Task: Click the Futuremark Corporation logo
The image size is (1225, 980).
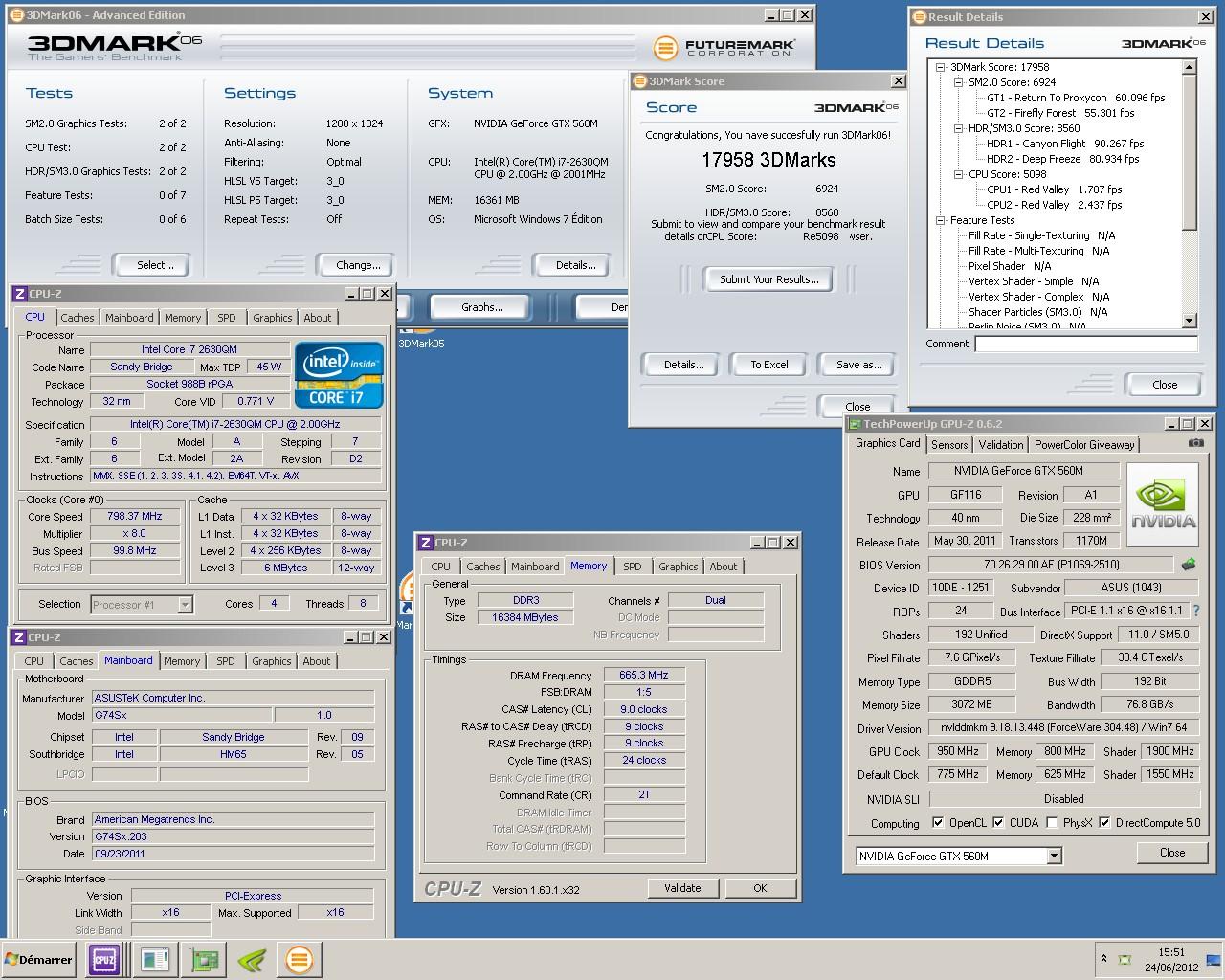Action: click(724, 47)
